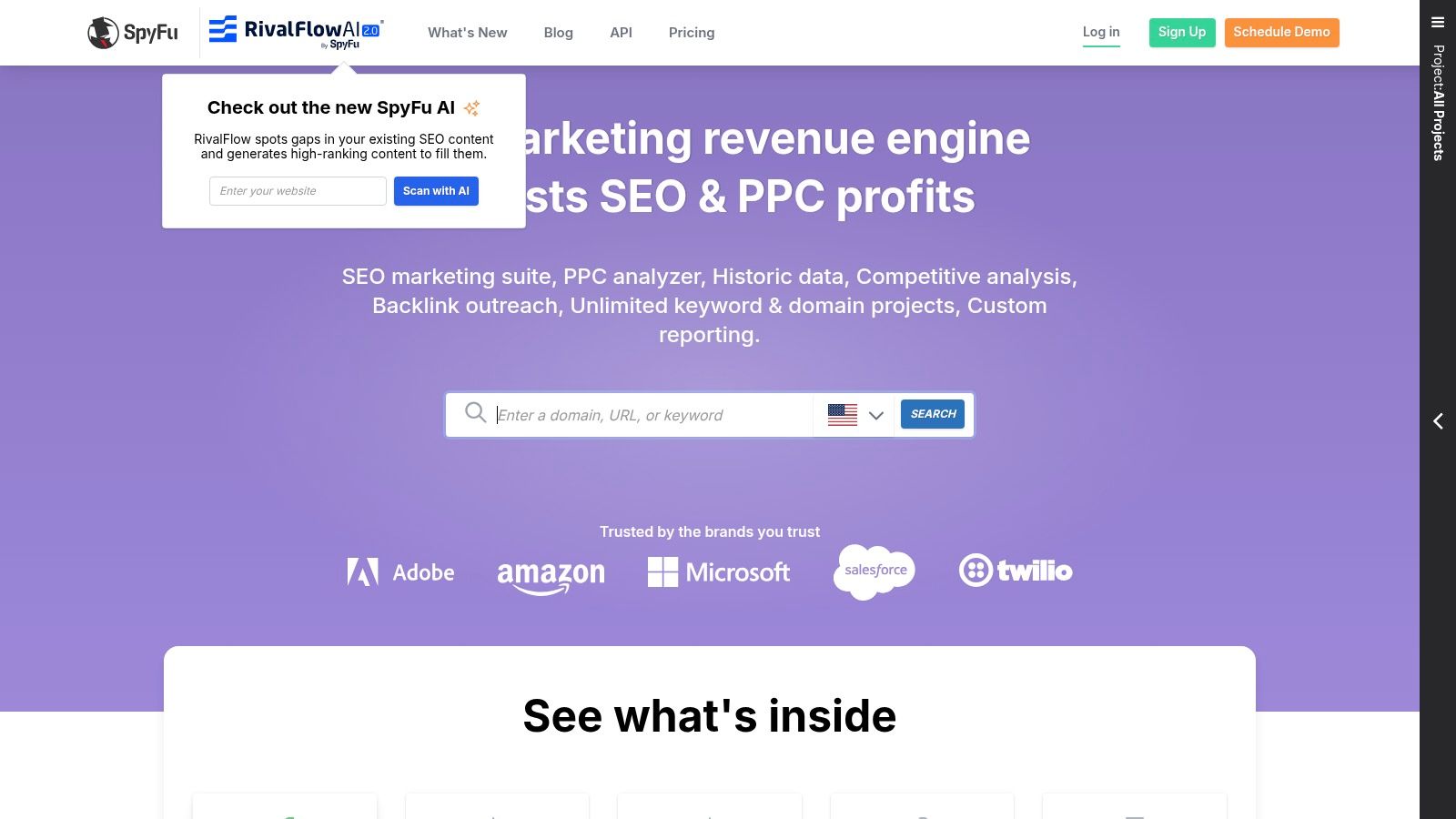Click the Scan with AI button

coord(436,191)
